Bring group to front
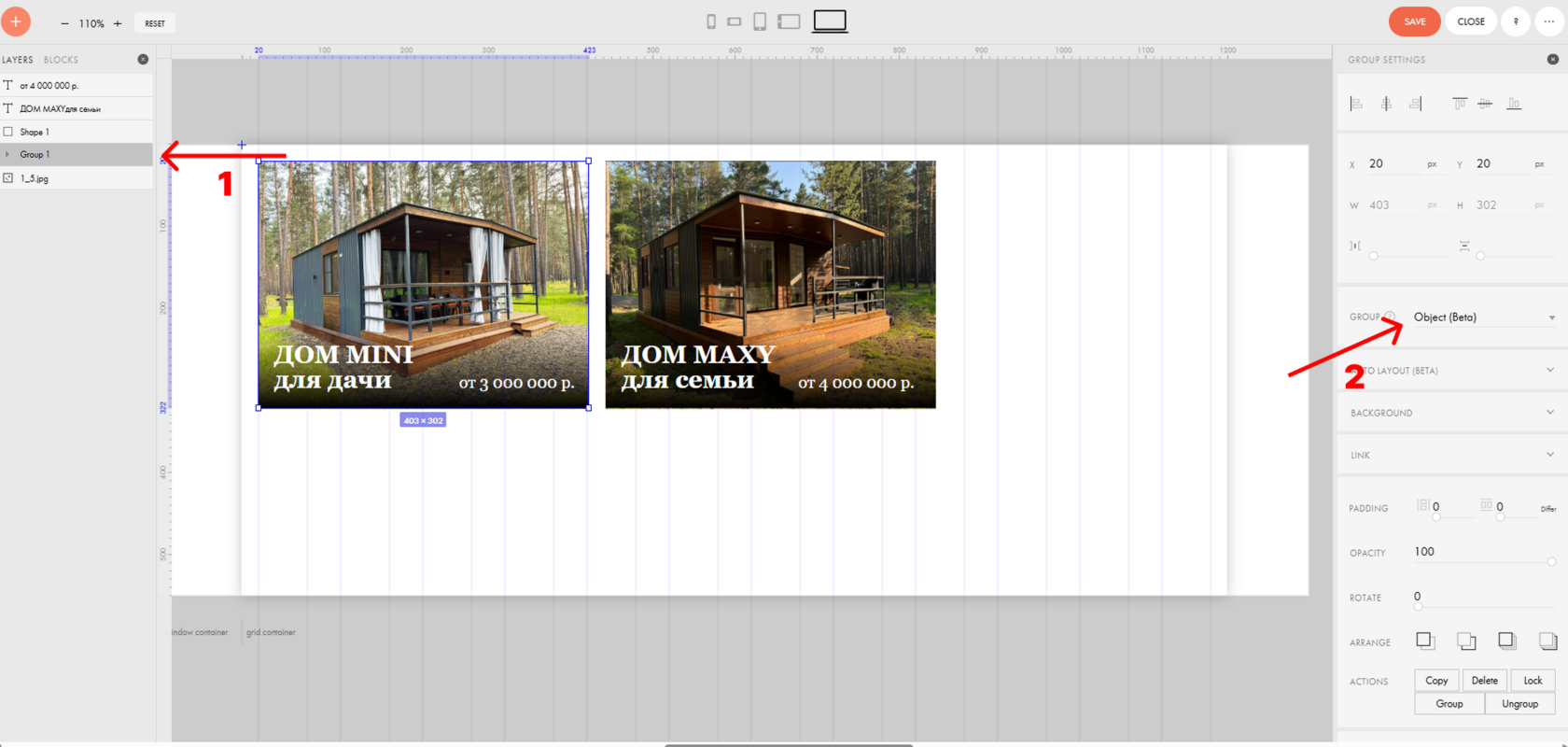This screenshot has height=747, width=1568. [x=1506, y=641]
